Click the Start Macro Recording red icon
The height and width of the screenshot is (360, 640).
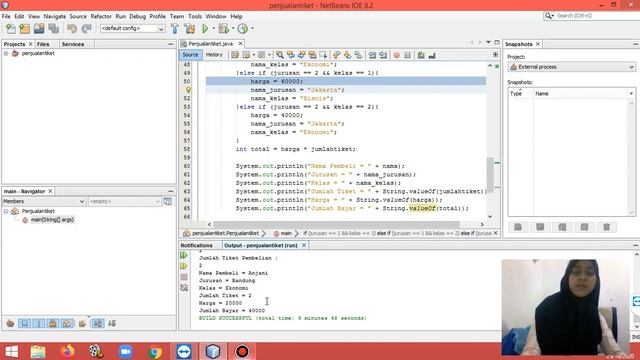[x=396, y=55]
